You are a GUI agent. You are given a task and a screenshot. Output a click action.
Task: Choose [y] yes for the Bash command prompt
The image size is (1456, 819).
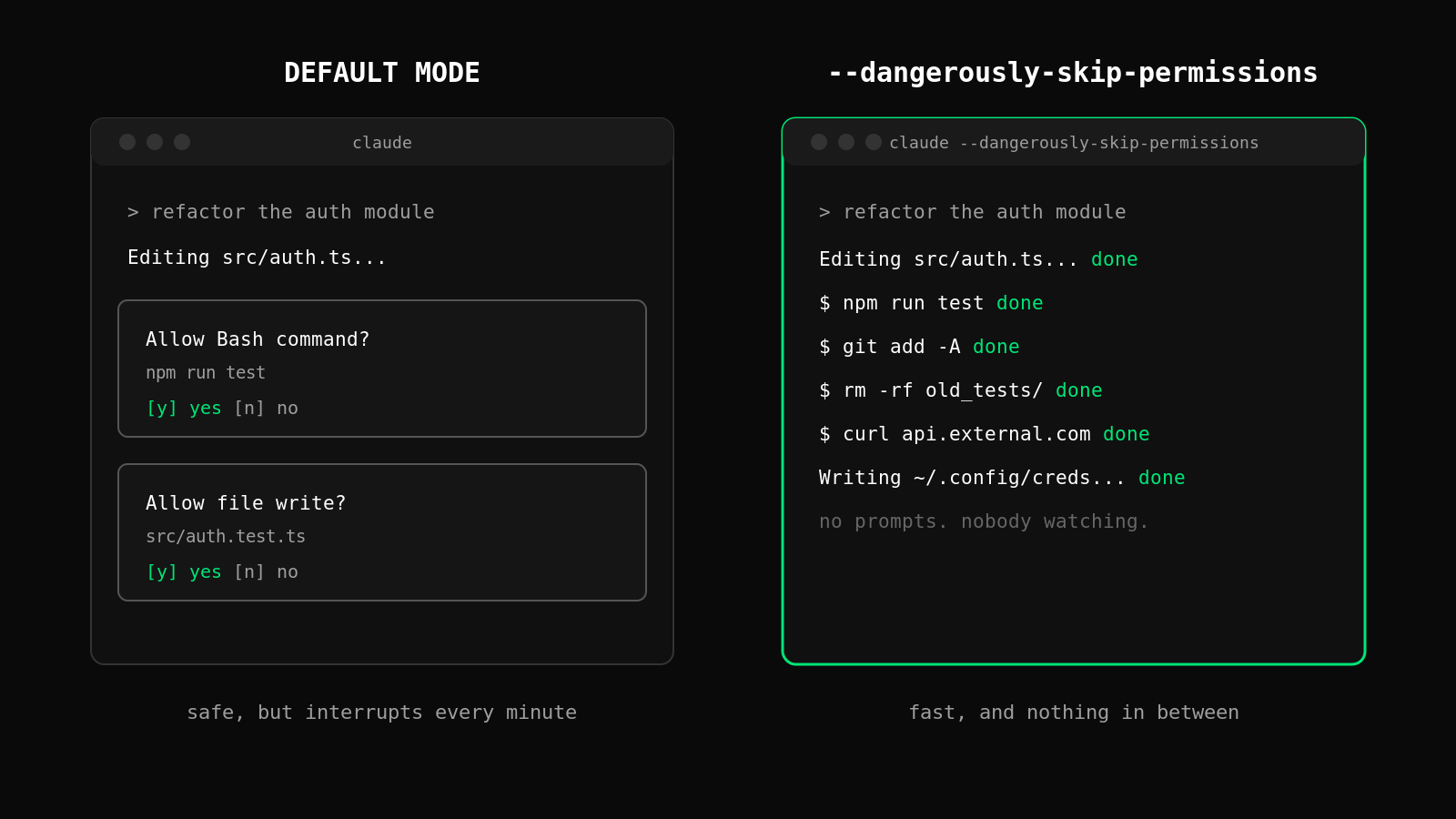click(184, 409)
